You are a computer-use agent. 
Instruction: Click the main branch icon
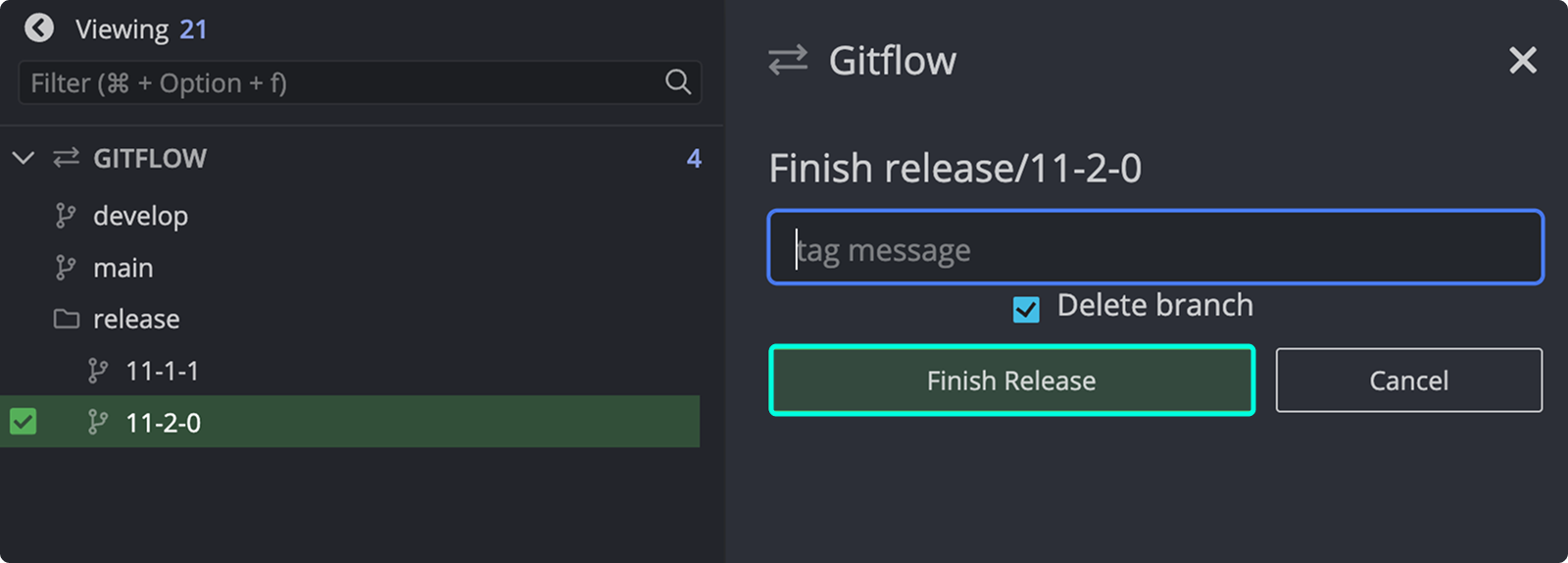coord(66,268)
